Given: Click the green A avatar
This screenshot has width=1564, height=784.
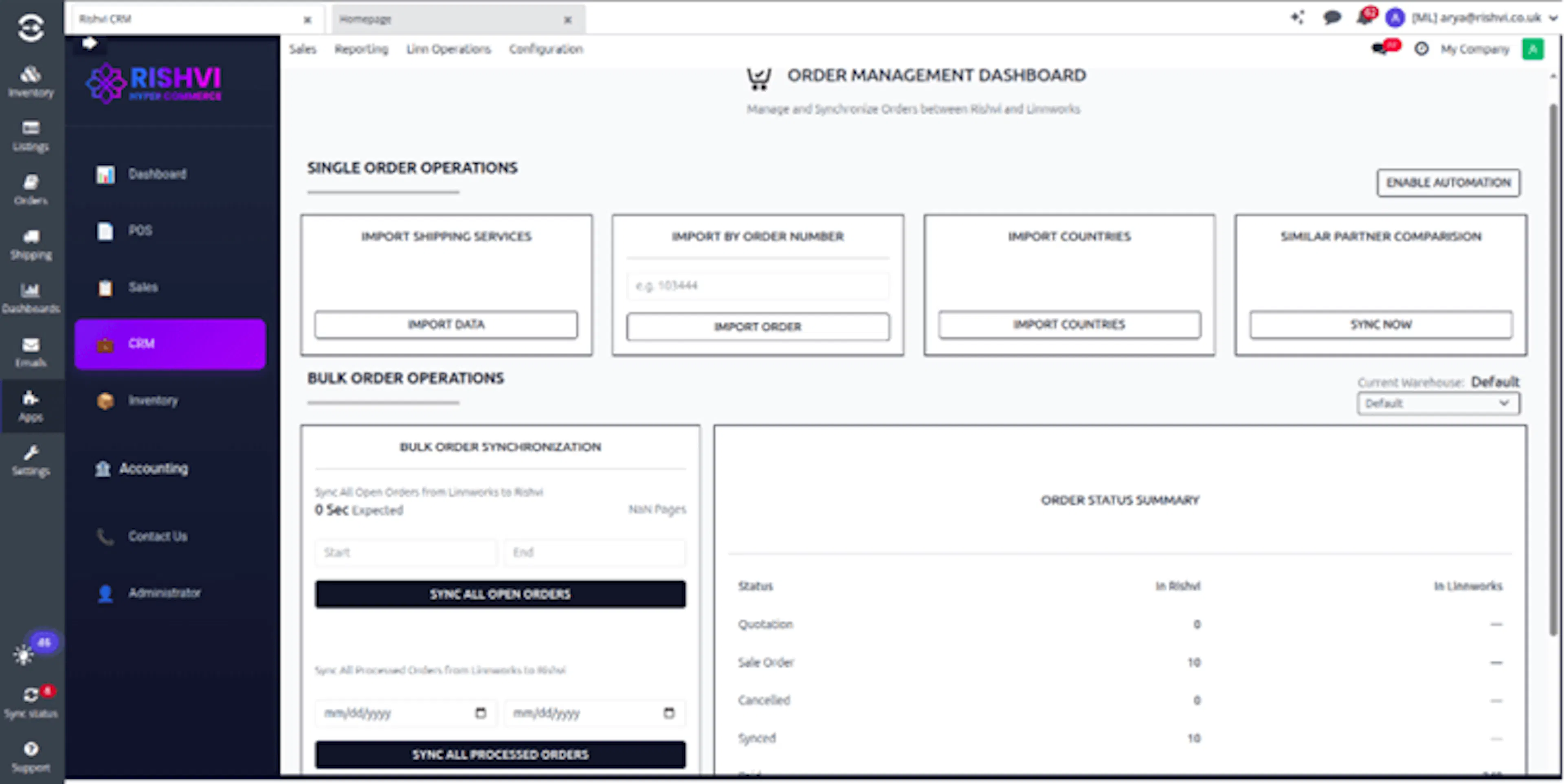Looking at the screenshot, I should 1533,48.
